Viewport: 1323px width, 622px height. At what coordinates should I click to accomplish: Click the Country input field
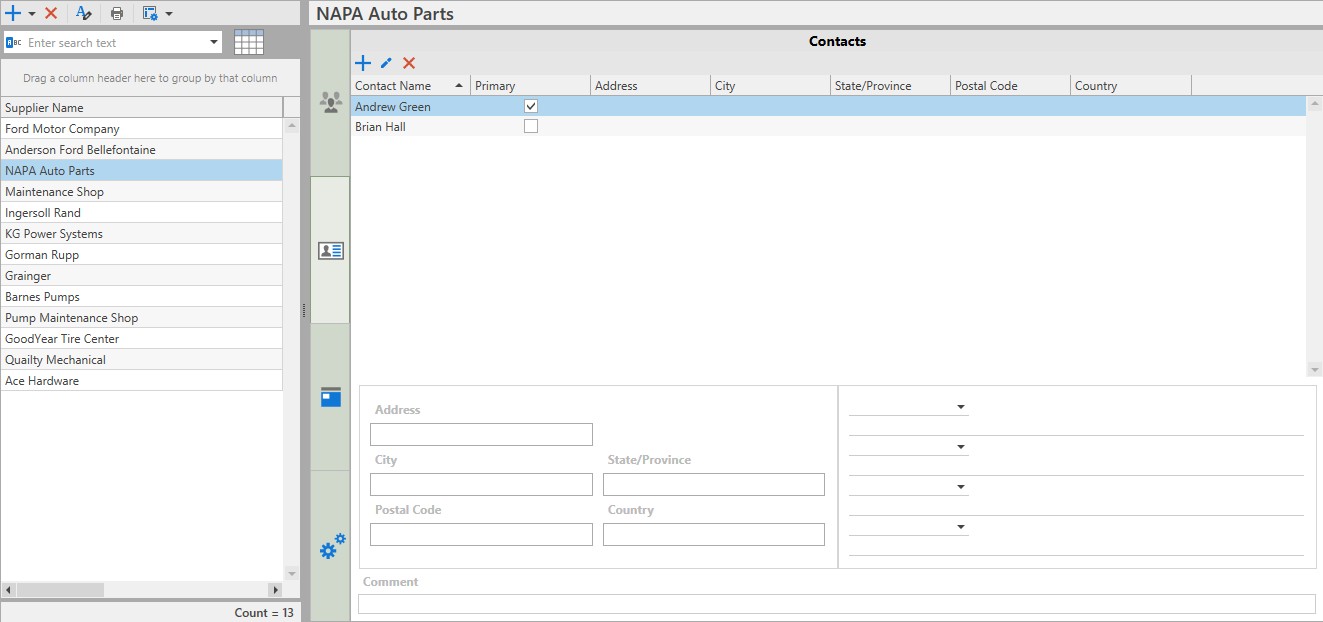[x=714, y=534]
